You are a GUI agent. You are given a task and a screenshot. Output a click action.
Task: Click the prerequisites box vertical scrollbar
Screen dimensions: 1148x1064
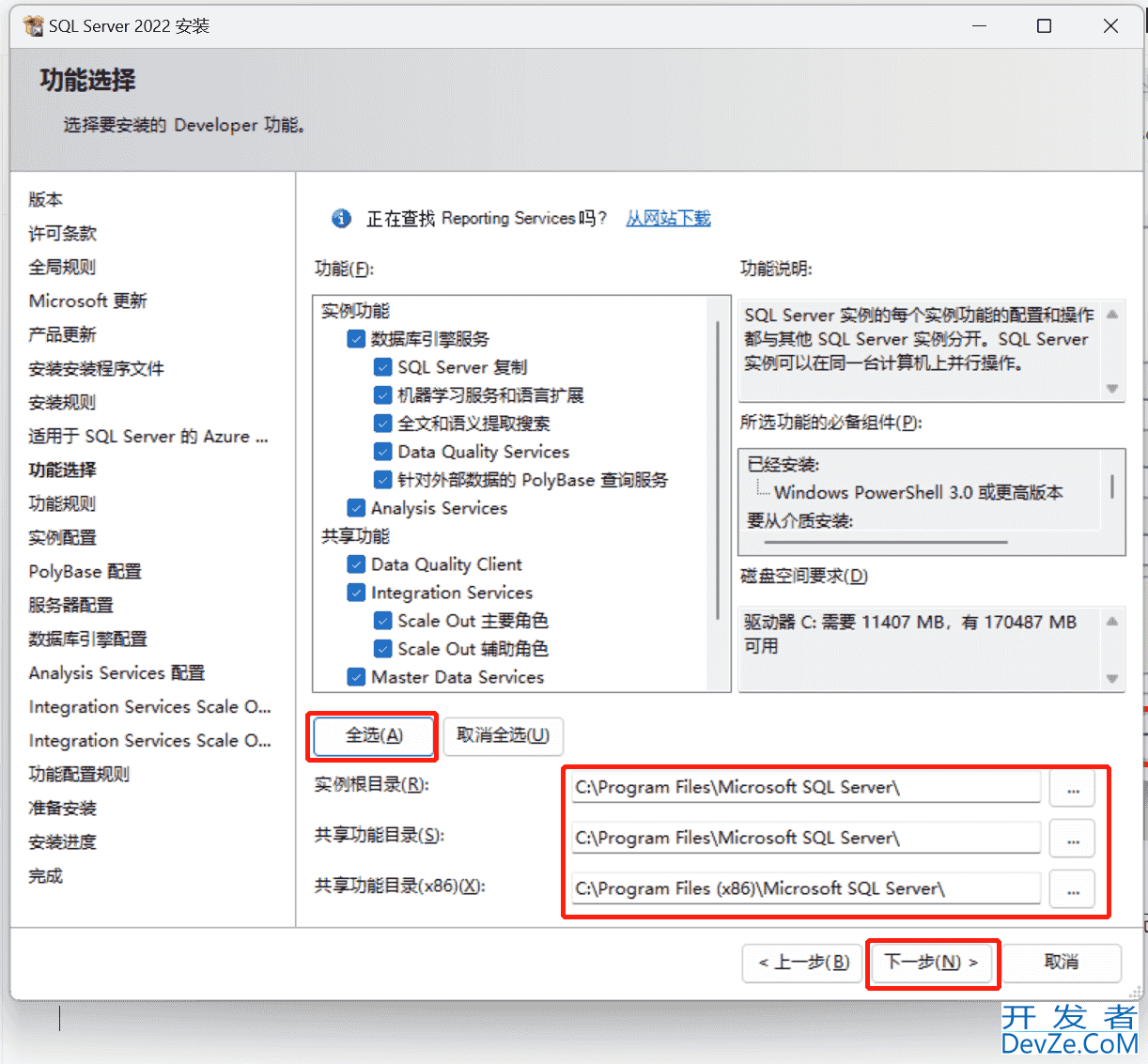point(1112,486)
